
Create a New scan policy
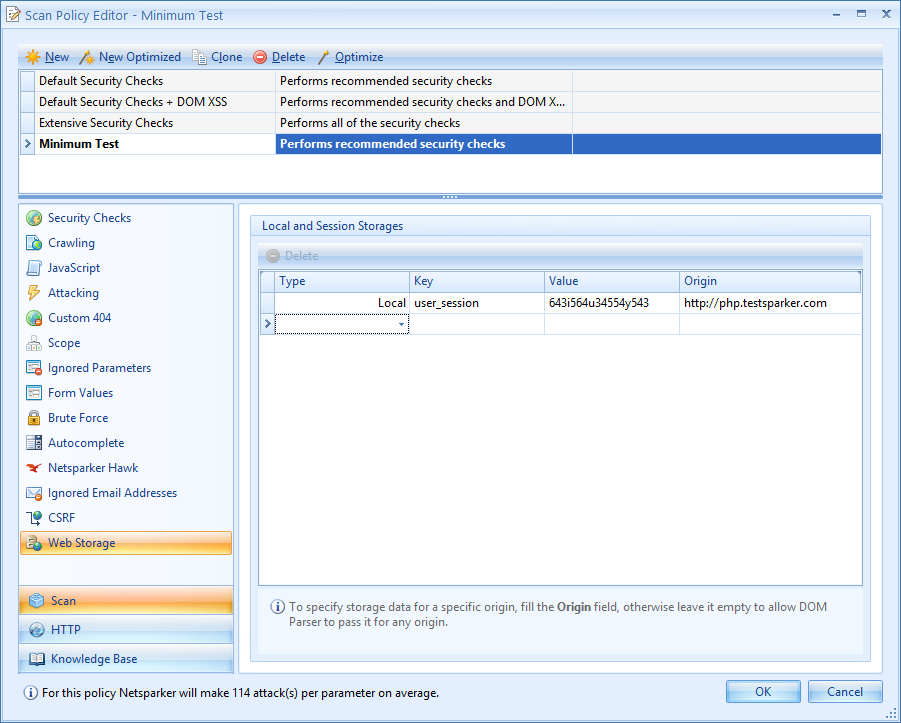tap(48, 57)
